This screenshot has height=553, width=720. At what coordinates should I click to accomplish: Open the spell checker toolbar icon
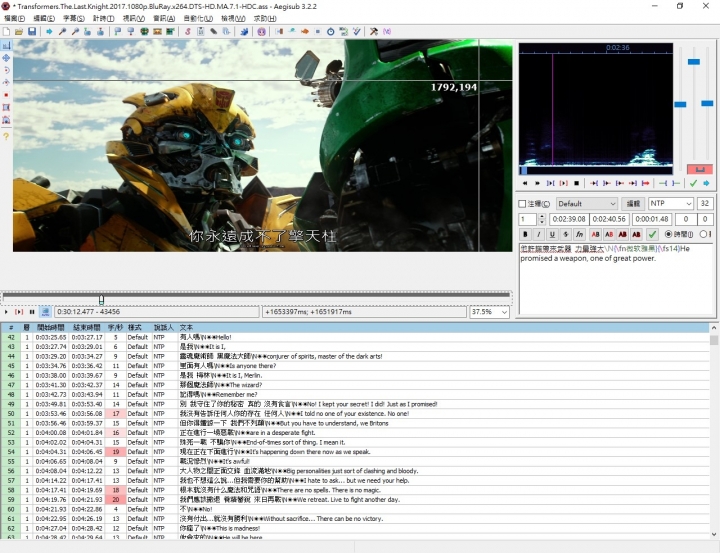click(x=356, y=32)
